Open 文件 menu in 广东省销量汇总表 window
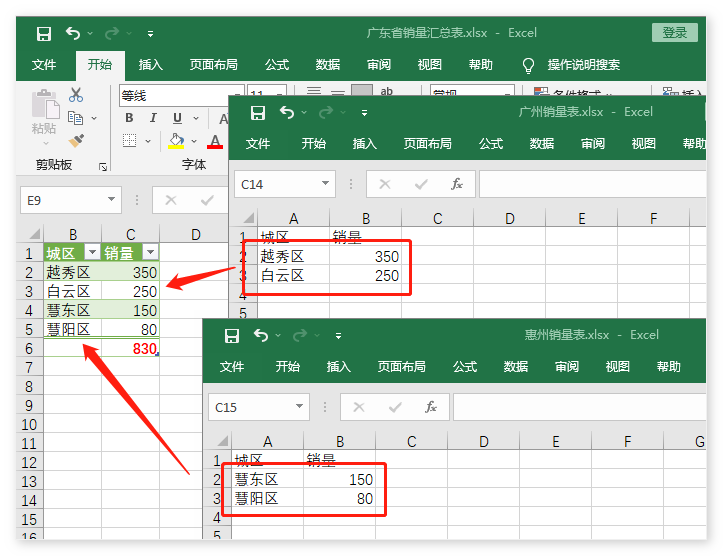This screenshot has height=556, width=723. [x=44, y=65]
